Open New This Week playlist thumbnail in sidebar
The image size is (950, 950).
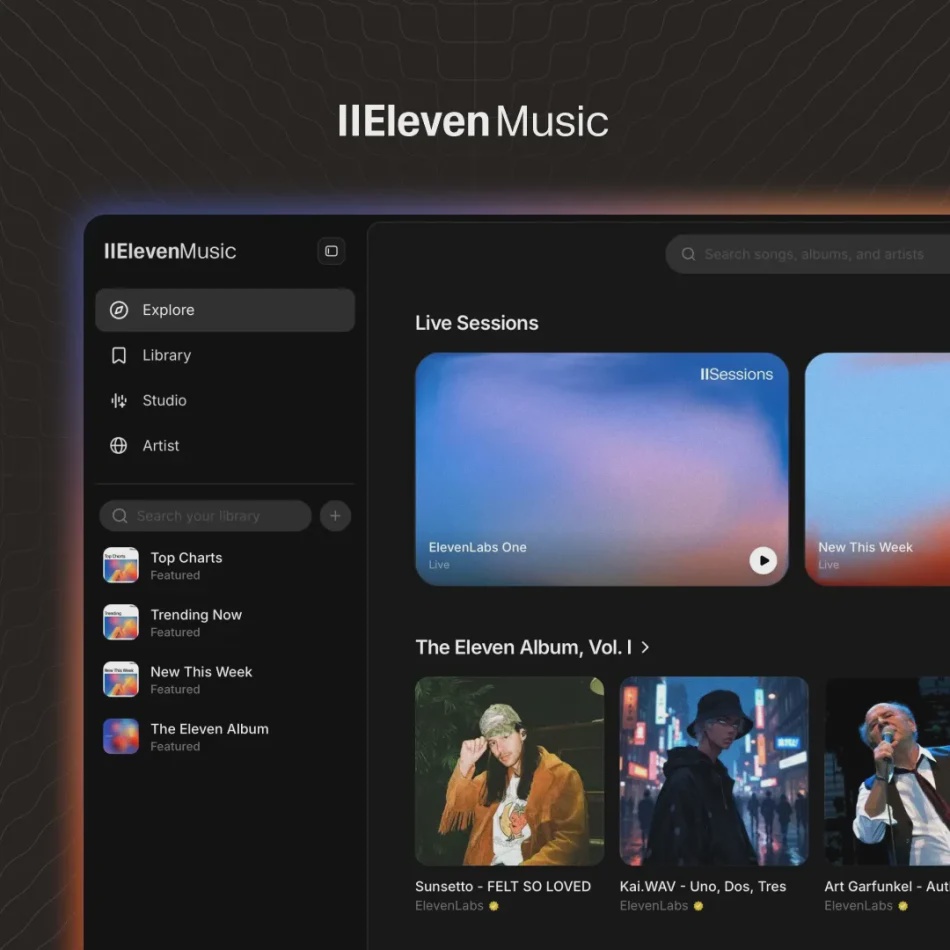pyautogui.click(x=121, y=679)
